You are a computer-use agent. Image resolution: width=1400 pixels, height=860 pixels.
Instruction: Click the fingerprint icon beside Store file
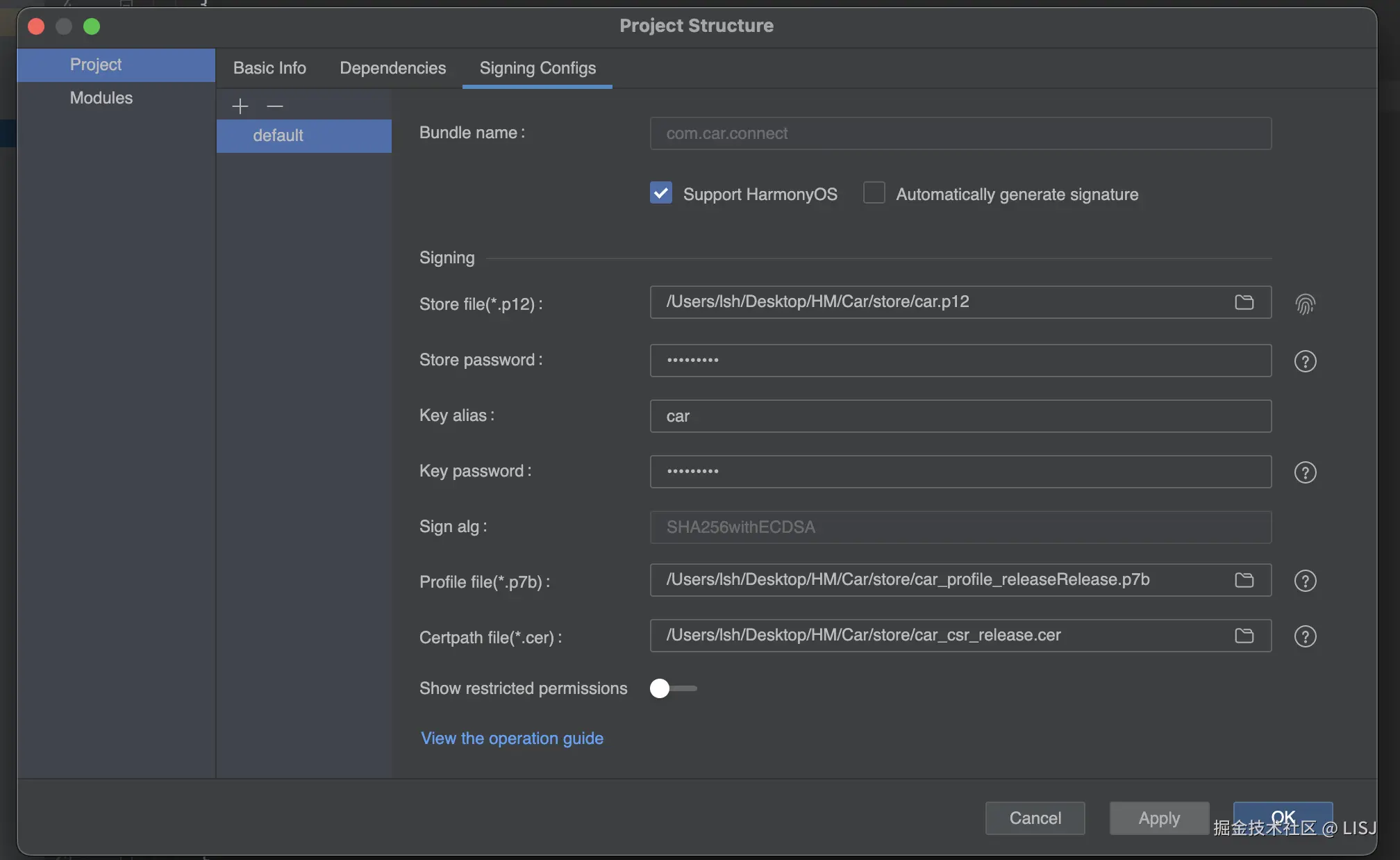pyautogui.click(x=1305, y=304)
